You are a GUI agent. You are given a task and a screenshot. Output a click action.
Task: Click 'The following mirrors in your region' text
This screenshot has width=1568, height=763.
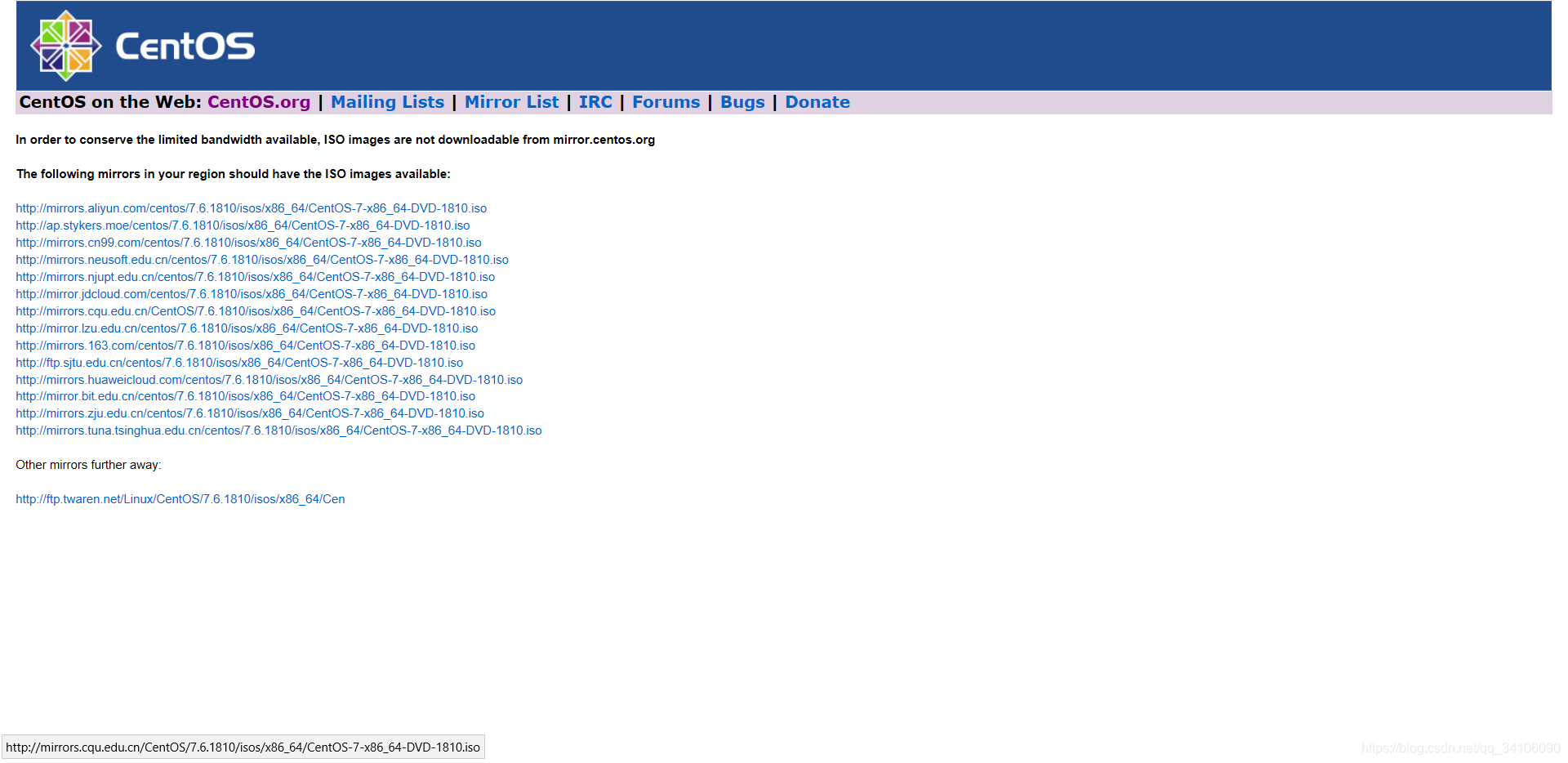233,174
